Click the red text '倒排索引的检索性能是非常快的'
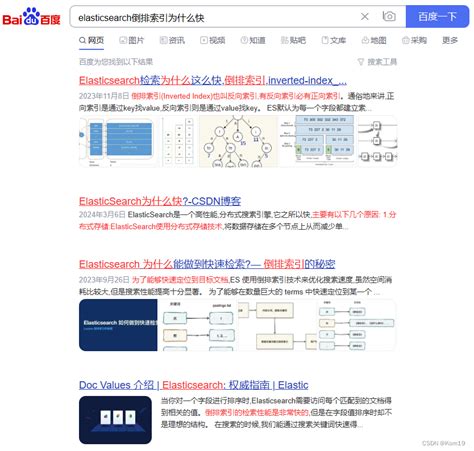The width and height of the screenshot is (474, 451). (257, 412)
